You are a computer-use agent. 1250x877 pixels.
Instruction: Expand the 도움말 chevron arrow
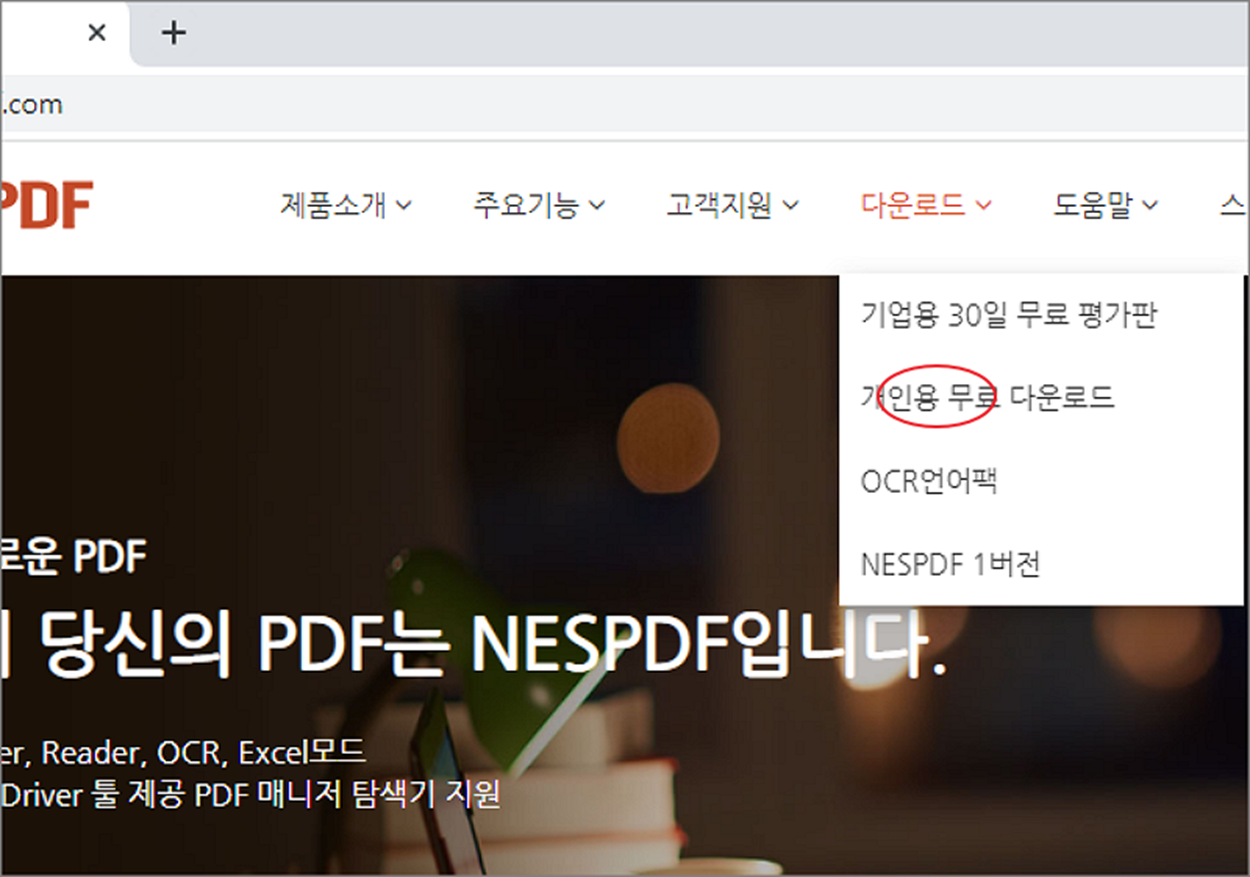point(1150,206)
